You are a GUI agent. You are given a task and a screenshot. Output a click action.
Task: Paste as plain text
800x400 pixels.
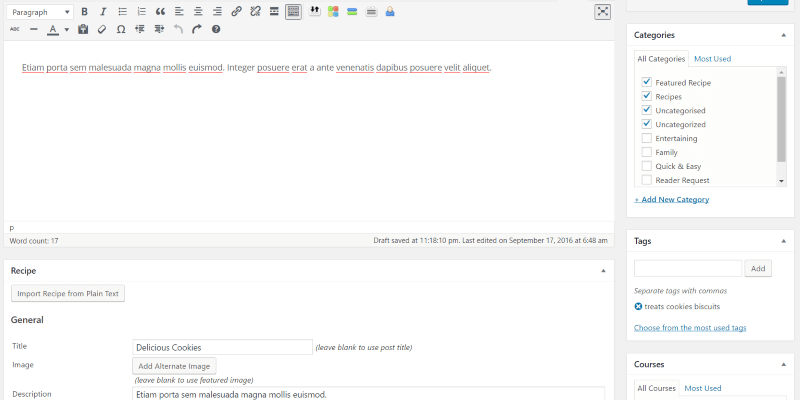click(x=83, y=30)
